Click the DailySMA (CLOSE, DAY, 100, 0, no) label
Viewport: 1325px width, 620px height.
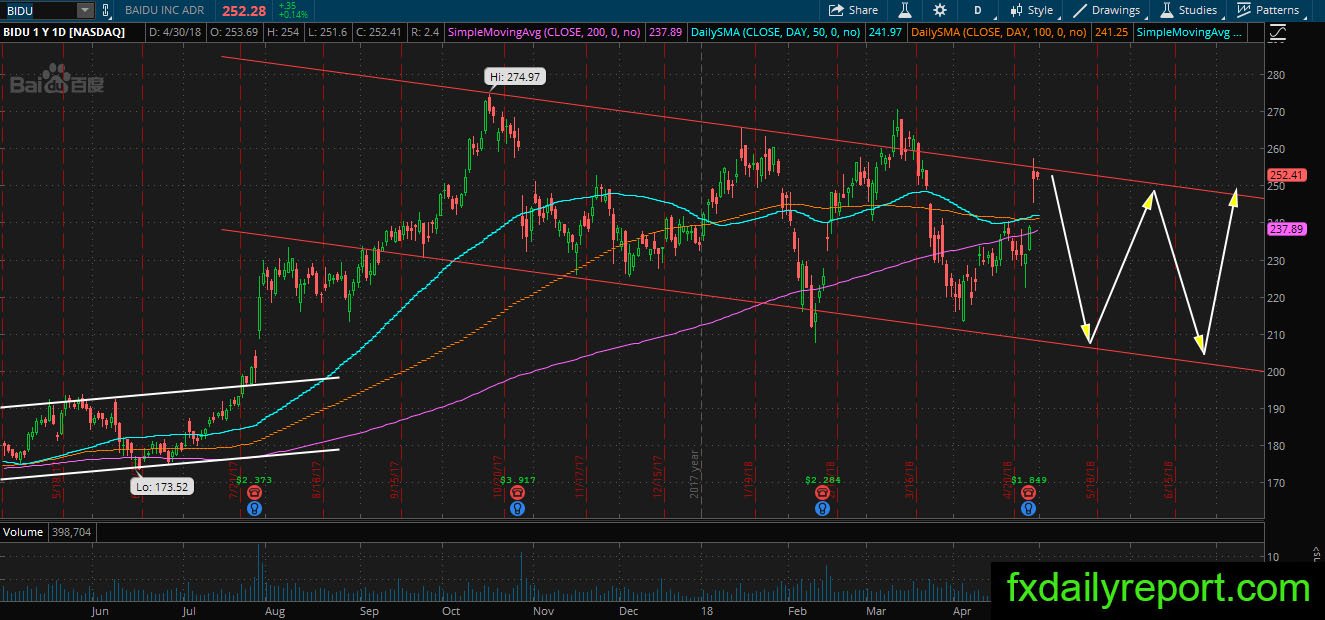pos(997,33)
